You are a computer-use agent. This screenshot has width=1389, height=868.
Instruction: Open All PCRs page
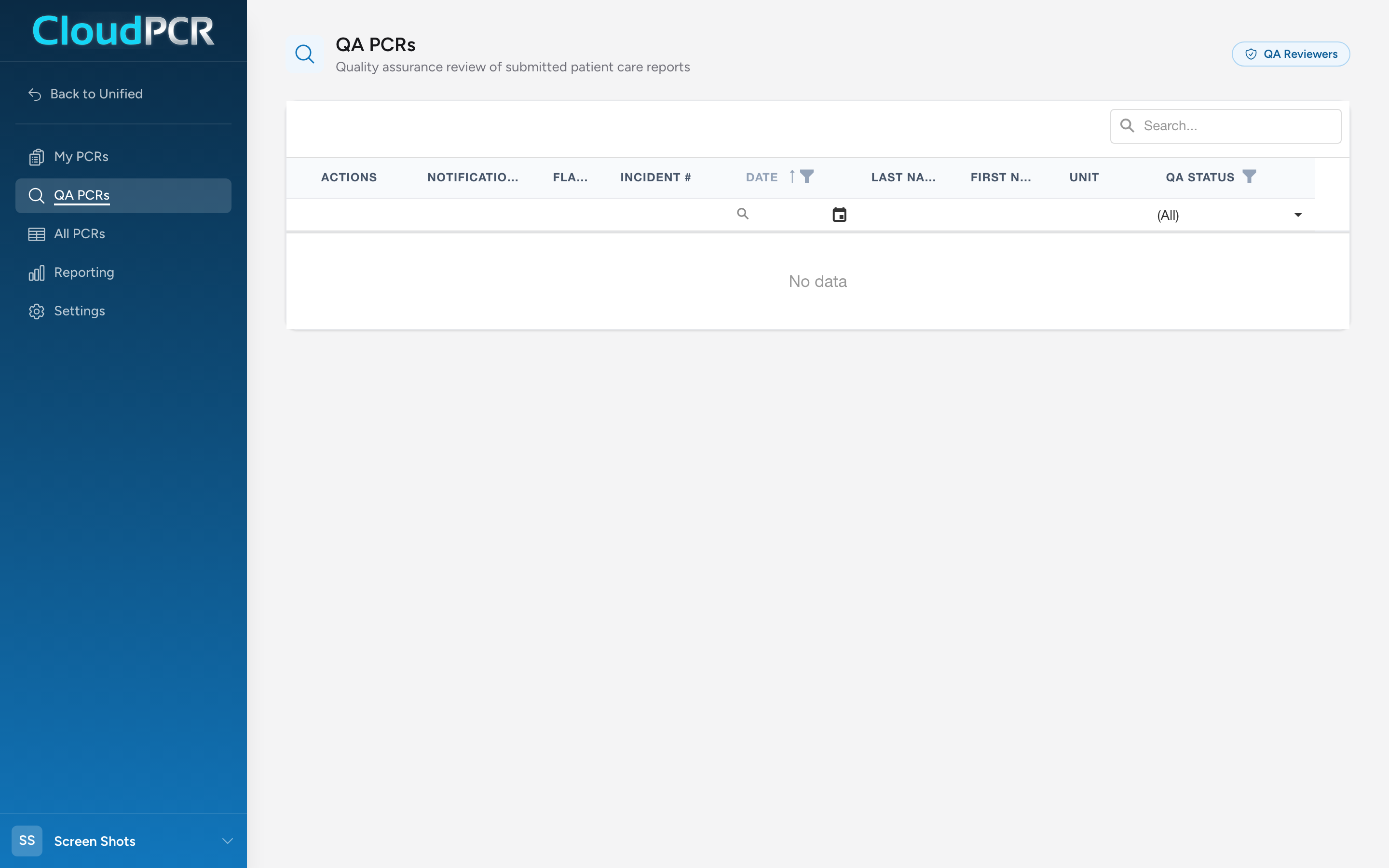point(123,234)
